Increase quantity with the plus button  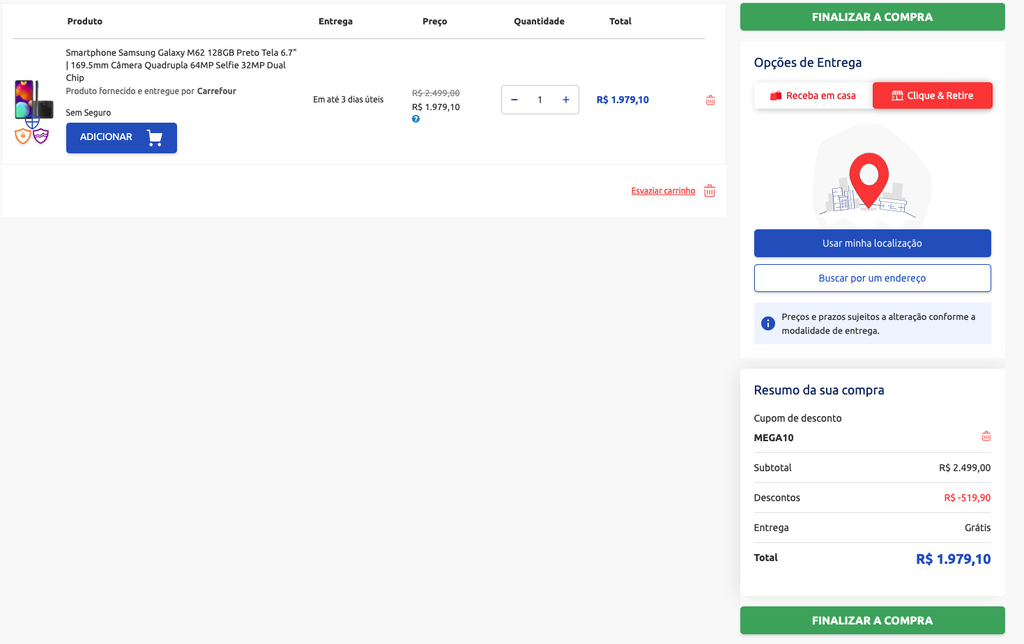point(566,100)
